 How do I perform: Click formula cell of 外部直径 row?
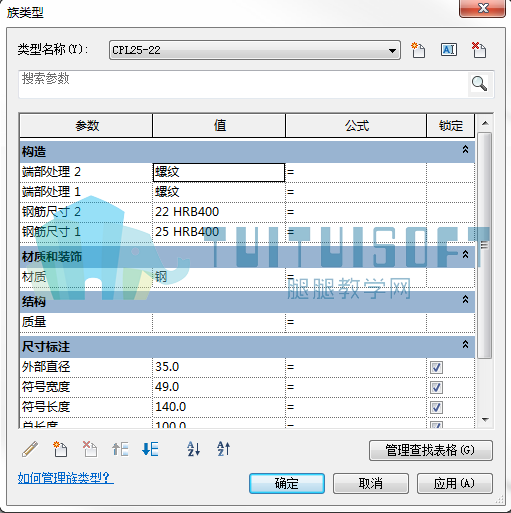(356, 367)
